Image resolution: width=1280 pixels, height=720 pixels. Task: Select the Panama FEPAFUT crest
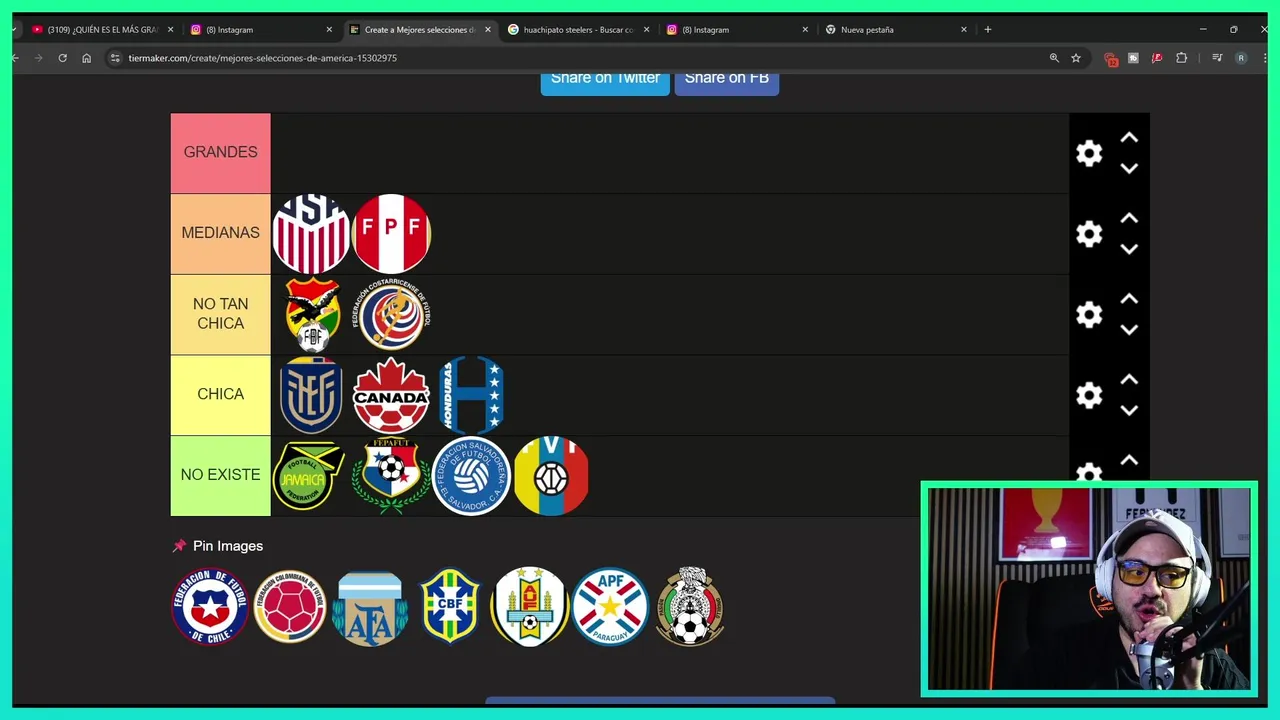click(391, 475)
